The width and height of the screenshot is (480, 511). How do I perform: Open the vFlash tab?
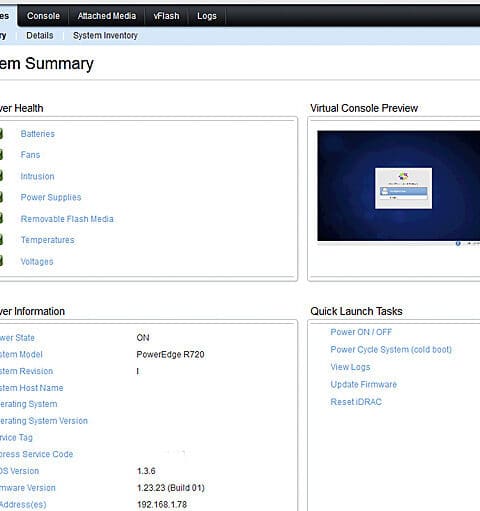click(166, 16)
